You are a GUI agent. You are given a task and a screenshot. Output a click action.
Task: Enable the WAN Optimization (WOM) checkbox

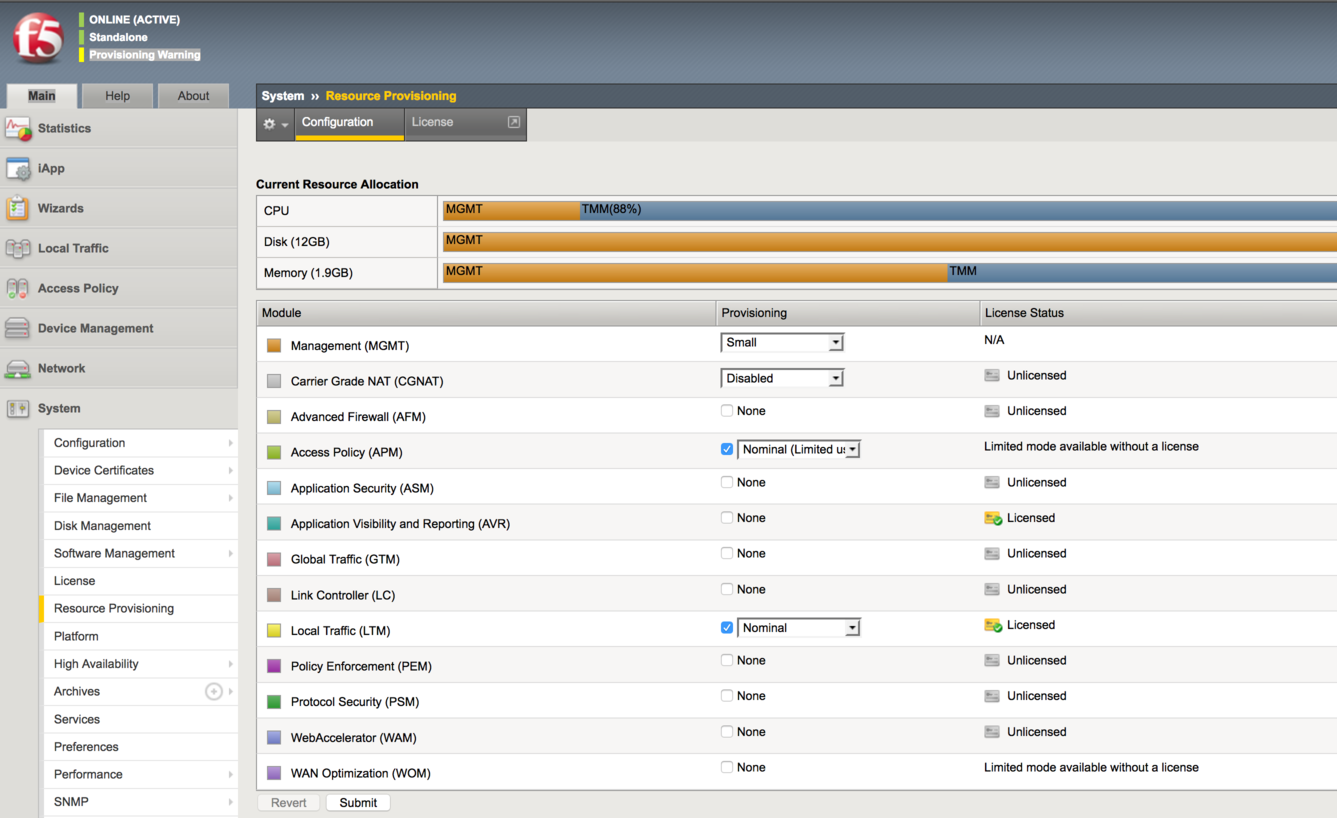[x=727, y=767]
